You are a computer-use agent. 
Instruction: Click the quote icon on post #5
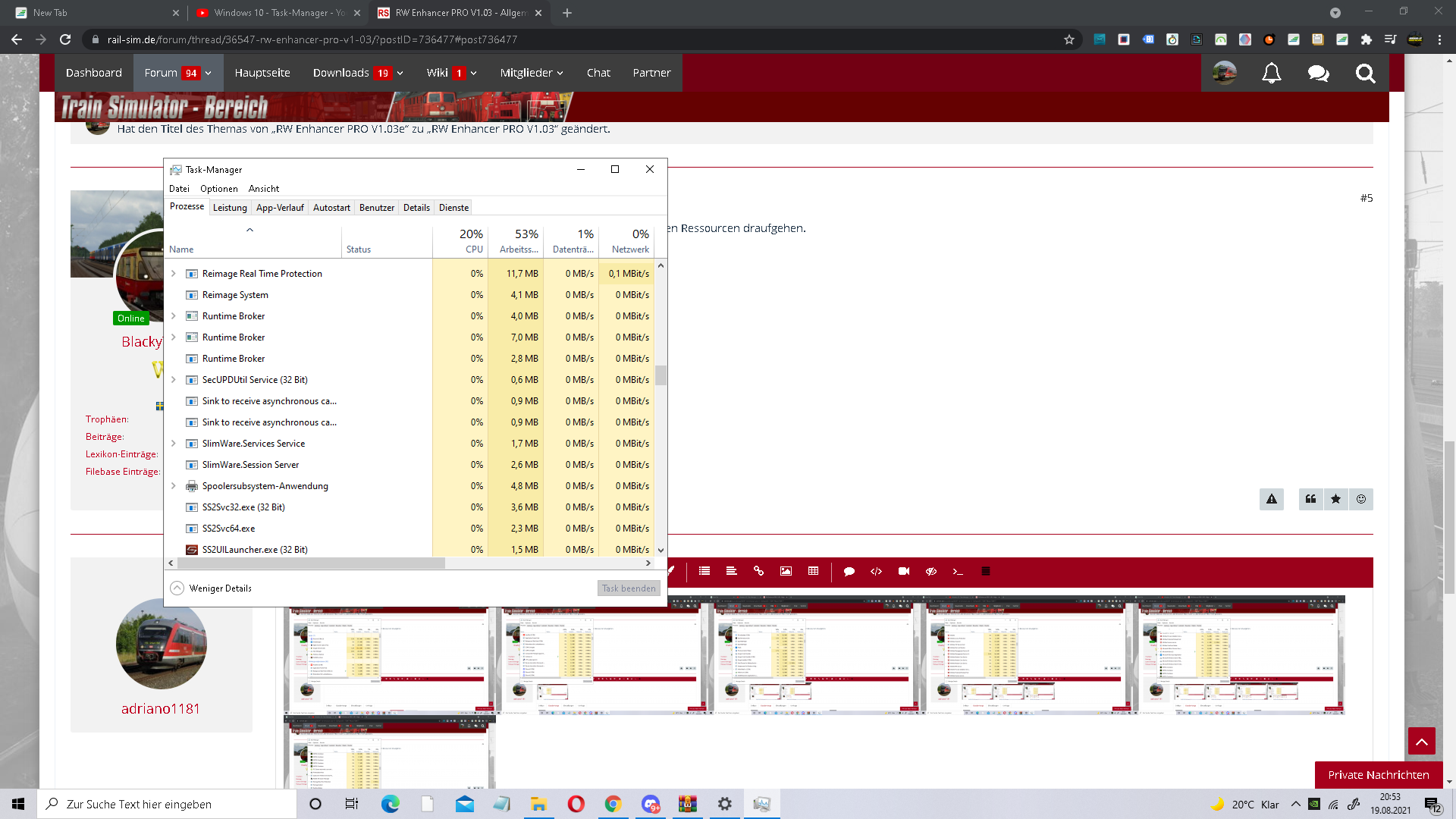[1310, 499]
